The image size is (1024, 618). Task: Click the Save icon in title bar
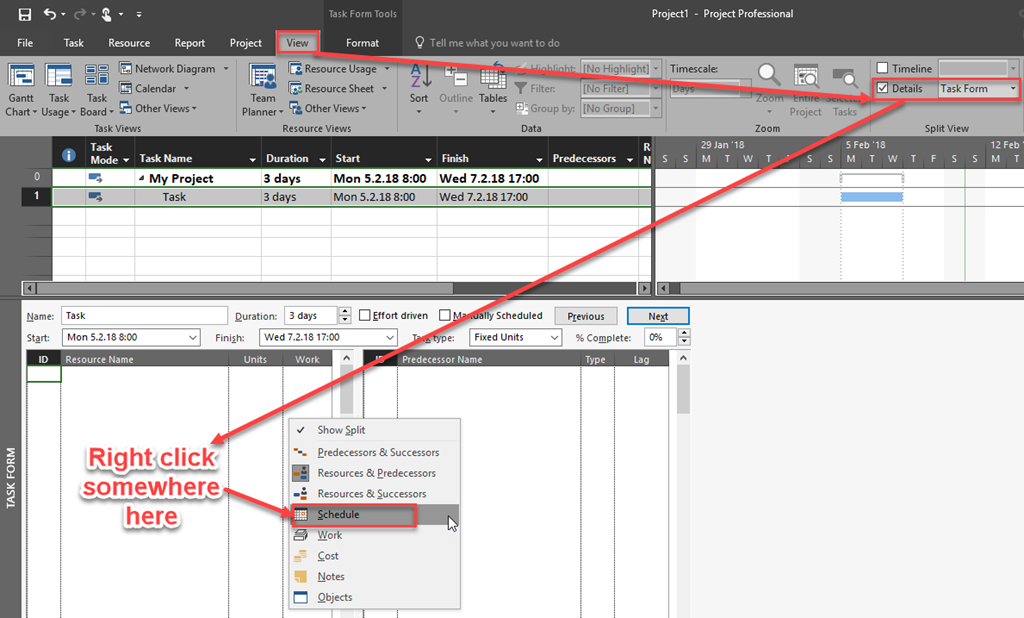point(24,14)
